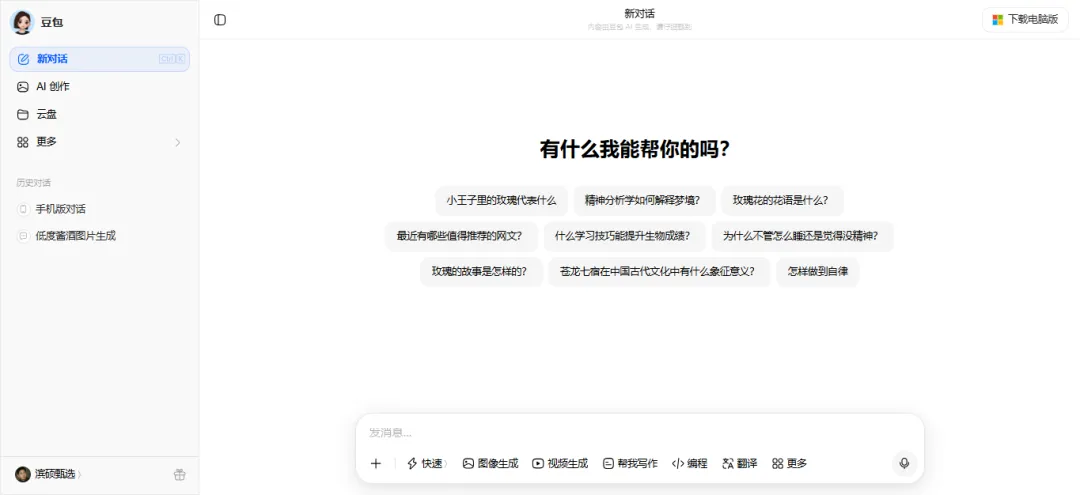Choose 翻译 in input toolbar
Viewport: 1080px width, 495px height.
[740, 463]
